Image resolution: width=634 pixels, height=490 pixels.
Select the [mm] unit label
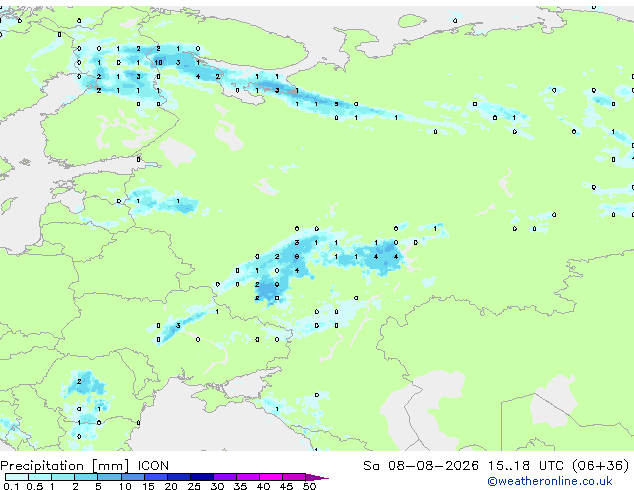click(x=110, y=466)
